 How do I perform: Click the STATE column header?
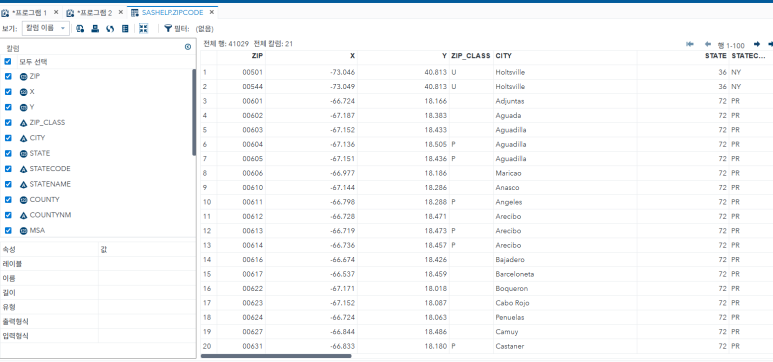tap(683, 56)
